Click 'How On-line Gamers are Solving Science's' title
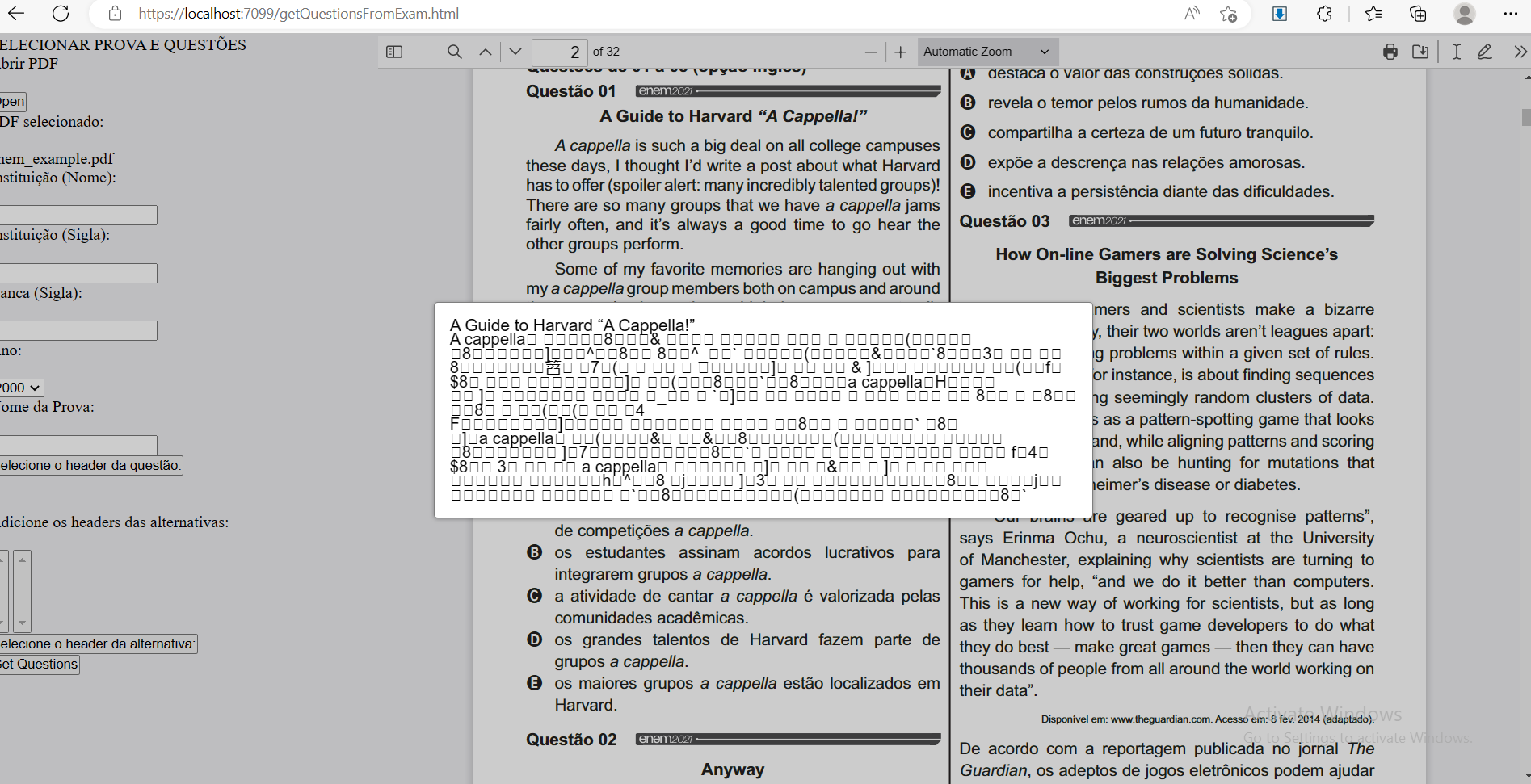The width and height of the screenshot is (1531, 784). click(1167, 254)
